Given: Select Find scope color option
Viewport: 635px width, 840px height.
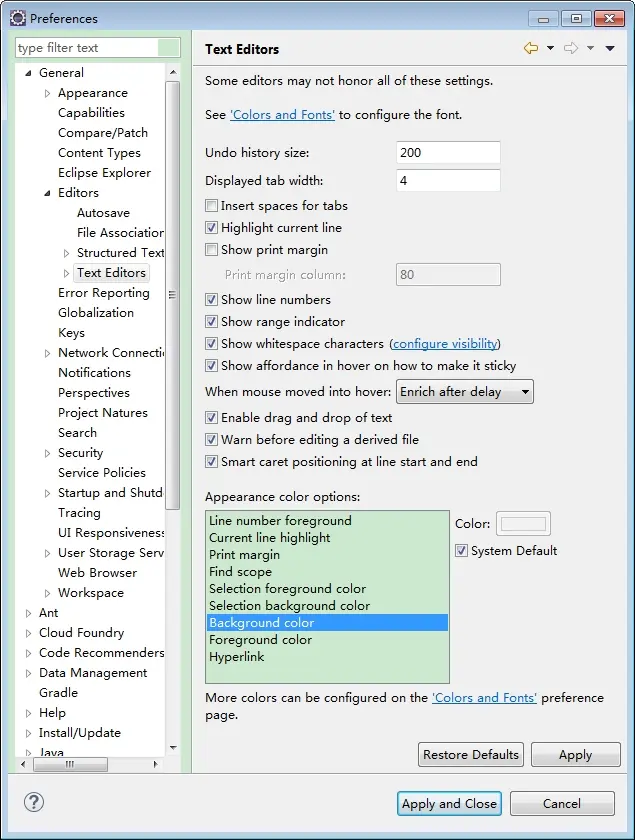Looking at the screenshot, I should (327, 572).
